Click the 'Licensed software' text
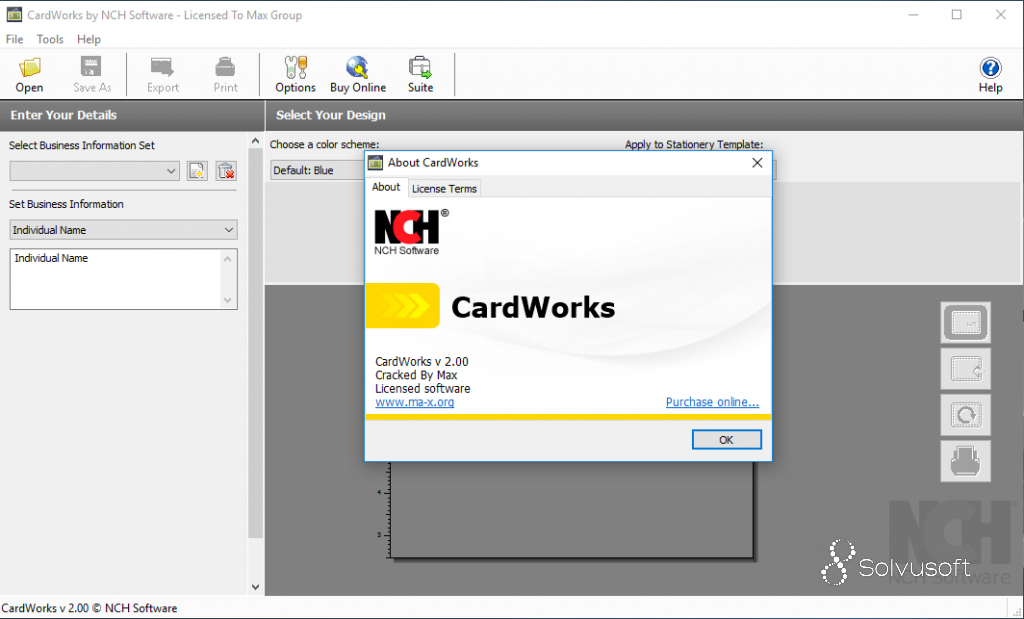Viewport: 1024px width, 619px height. 423,389
